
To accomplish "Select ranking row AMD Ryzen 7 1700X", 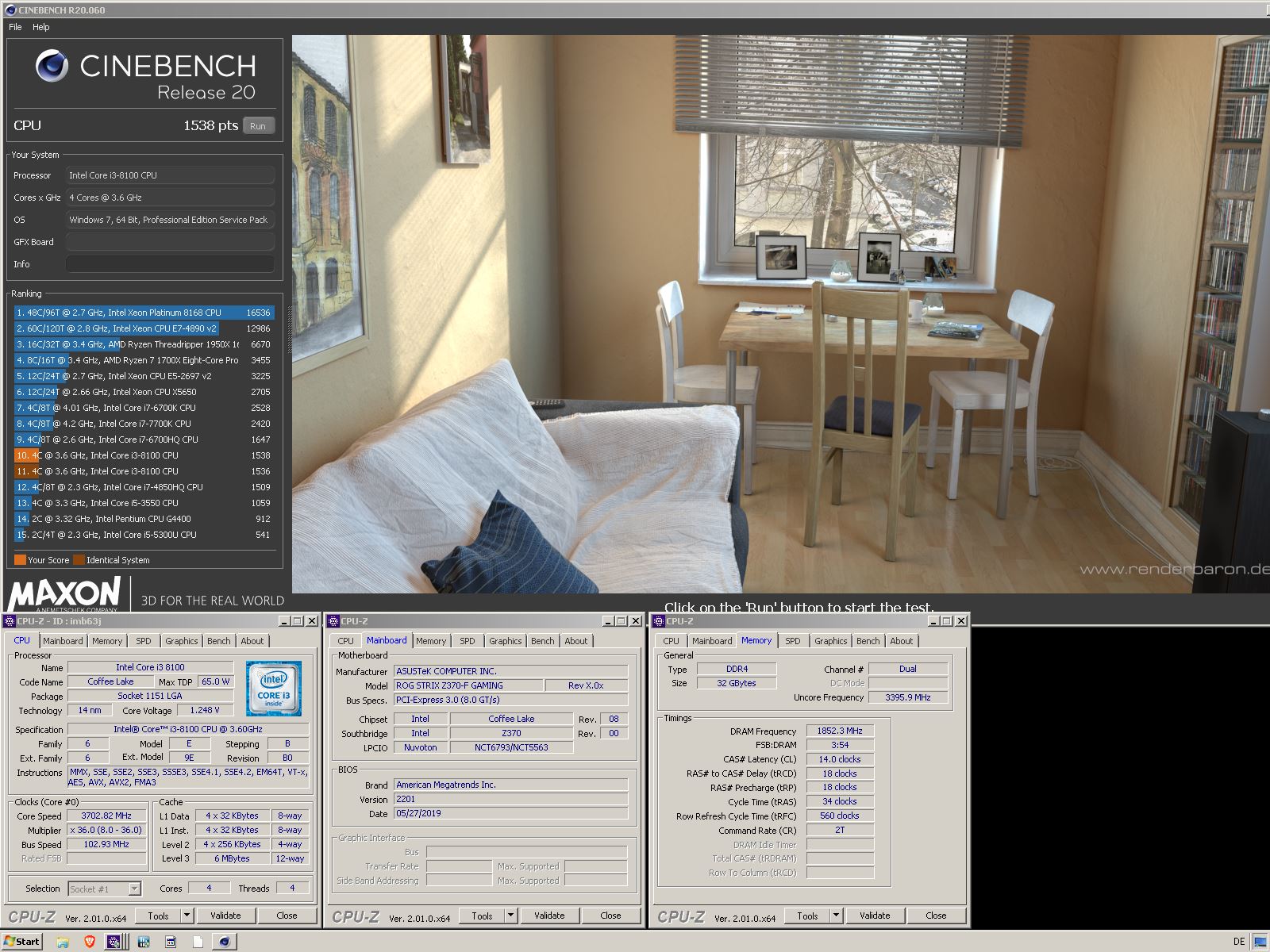I will (x=144, y=360).
